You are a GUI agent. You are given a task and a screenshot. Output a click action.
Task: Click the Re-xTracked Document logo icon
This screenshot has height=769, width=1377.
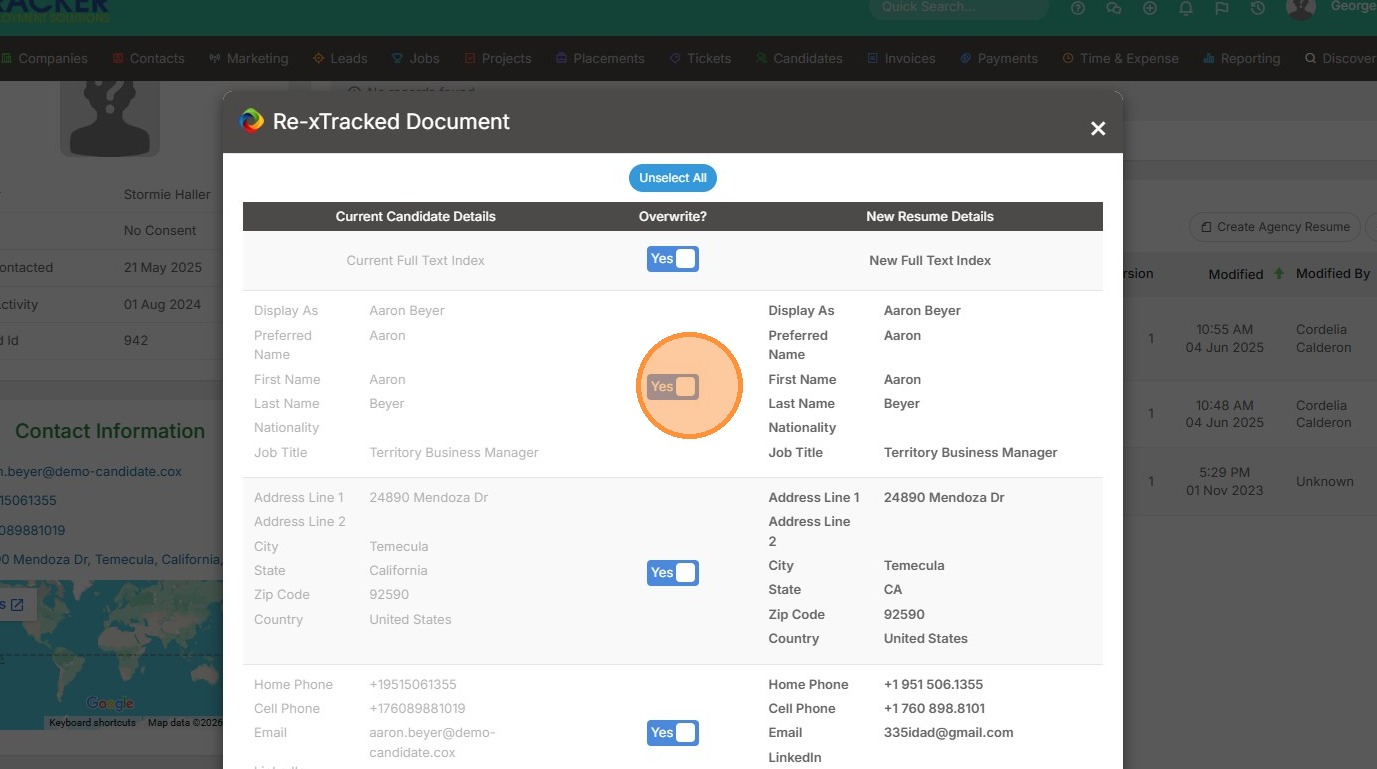252,121
